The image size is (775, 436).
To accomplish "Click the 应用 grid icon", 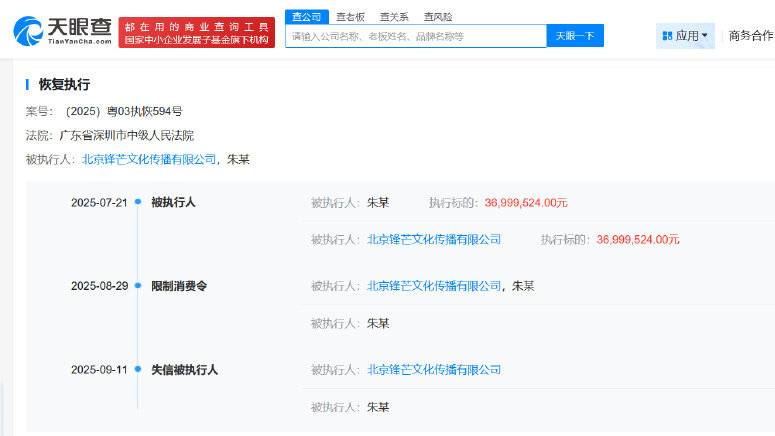I will click(667, 36).
